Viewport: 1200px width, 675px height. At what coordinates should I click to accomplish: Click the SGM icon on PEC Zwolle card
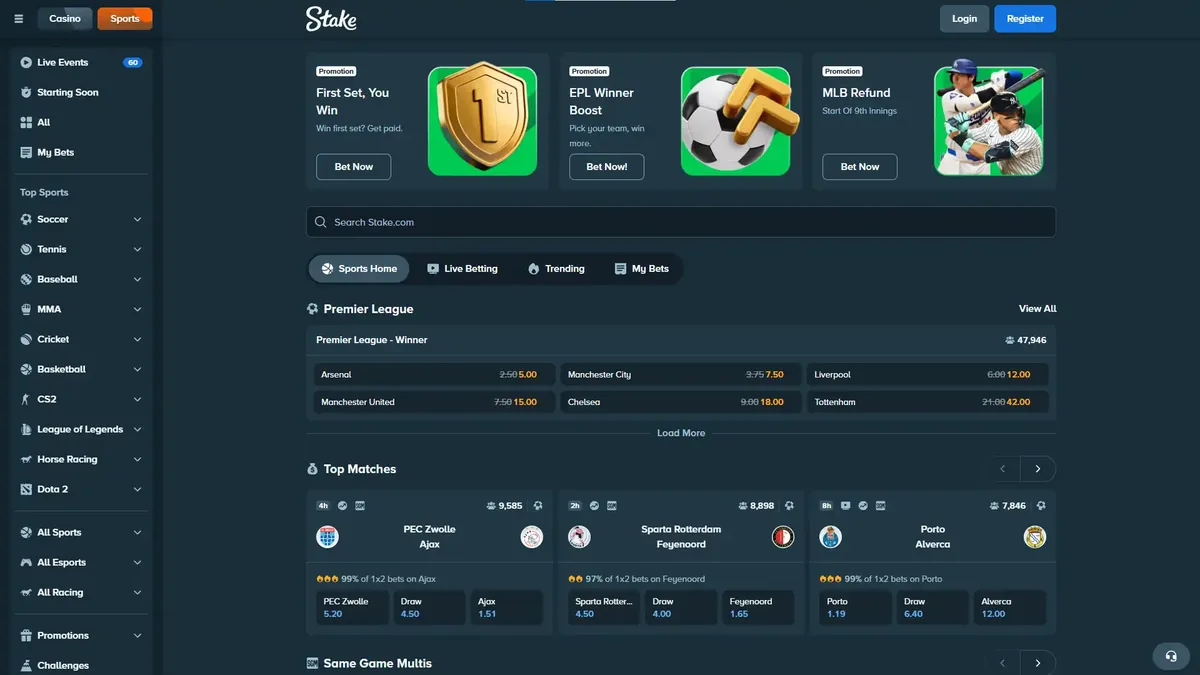360,506
